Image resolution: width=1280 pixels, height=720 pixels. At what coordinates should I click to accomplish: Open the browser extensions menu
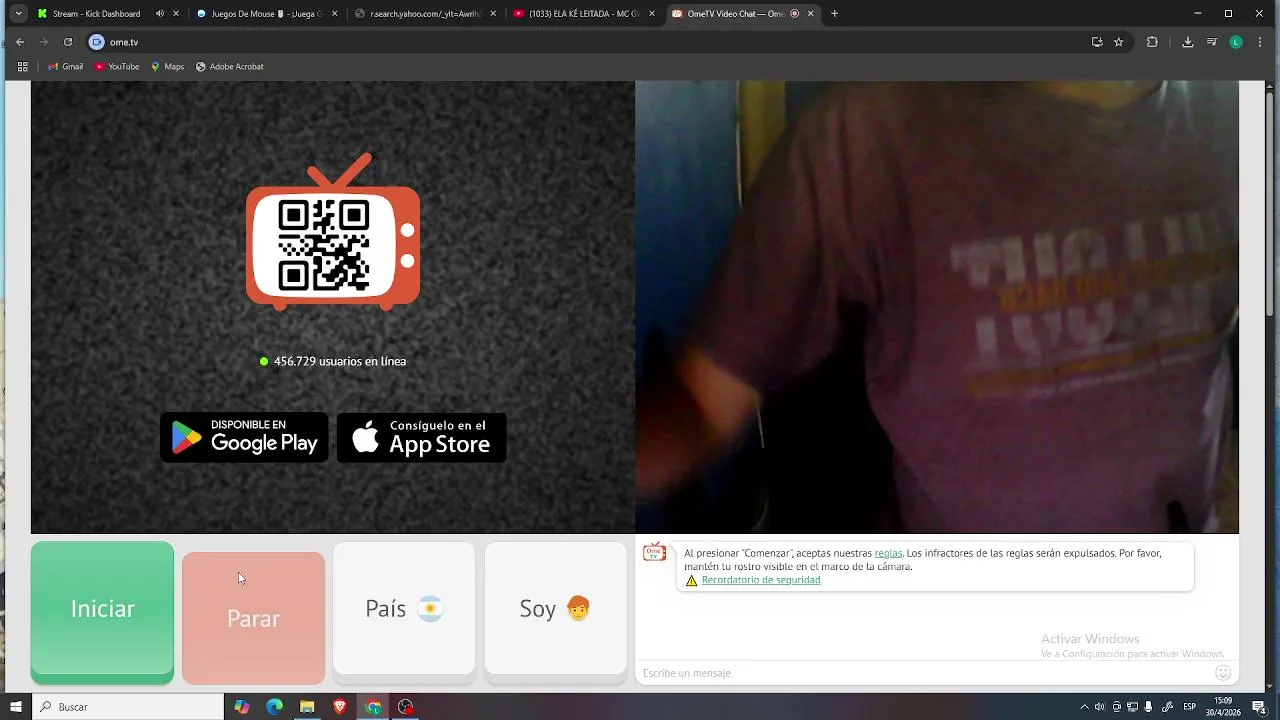[1152, 42]
